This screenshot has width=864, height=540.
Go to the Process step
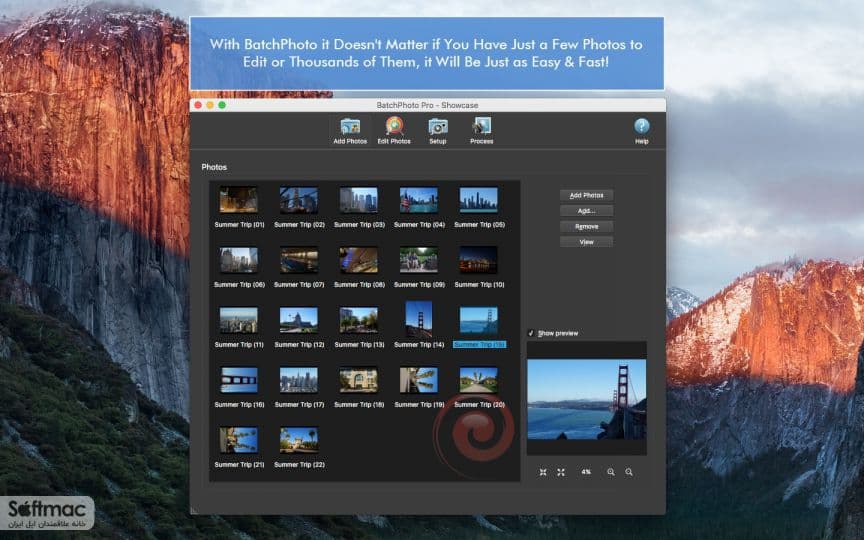481,131
